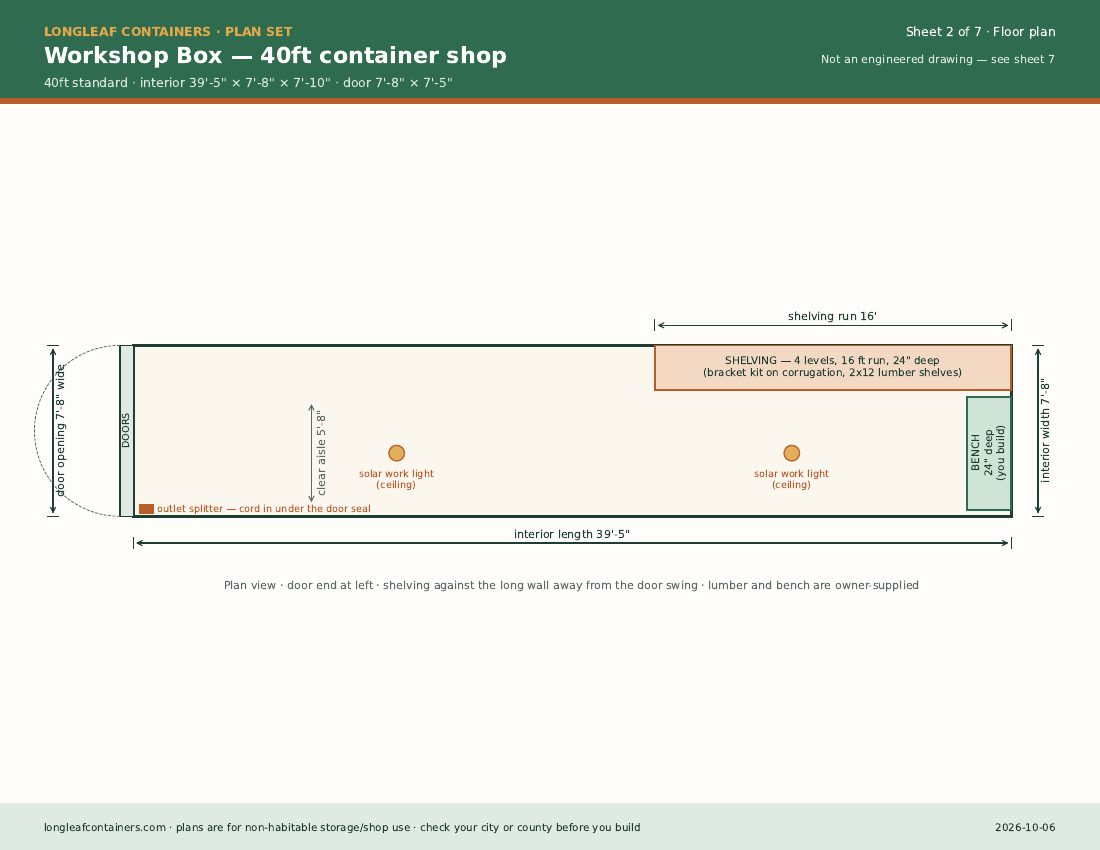
Task: Click the DOORS panel on the plan
Action: [x=126, y=431]
